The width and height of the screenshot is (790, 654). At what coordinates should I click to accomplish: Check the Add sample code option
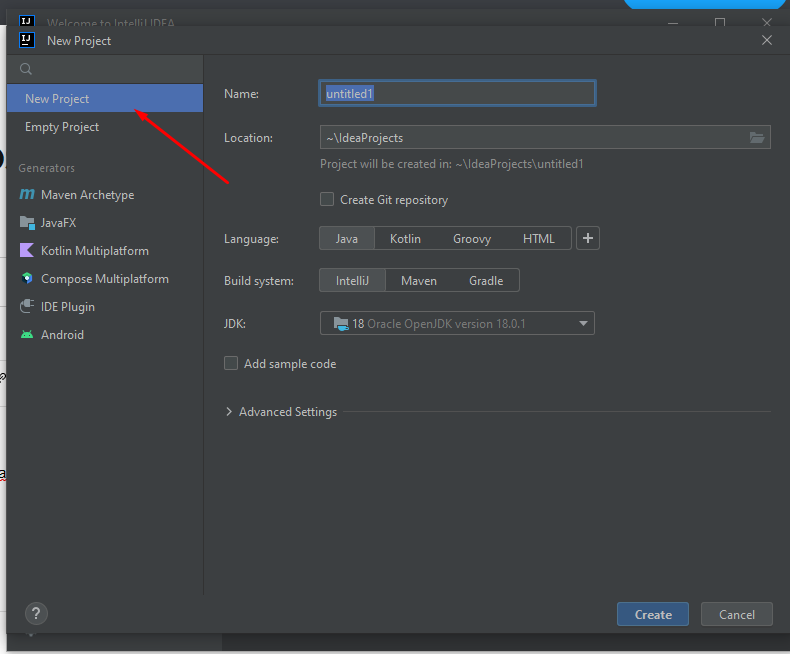[231, 363]
